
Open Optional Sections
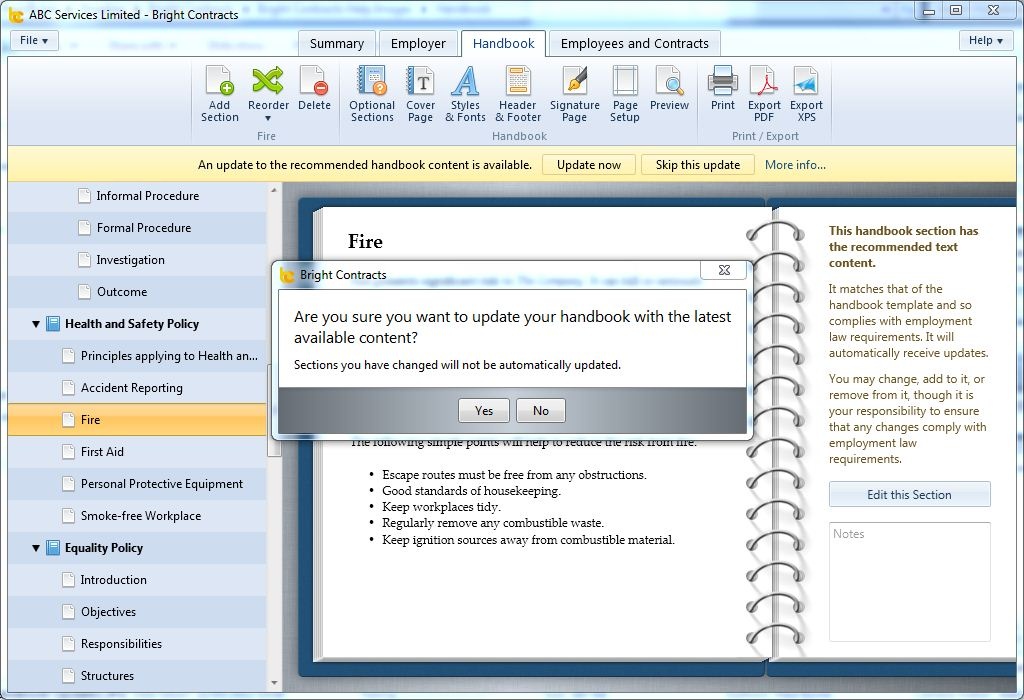372,94
